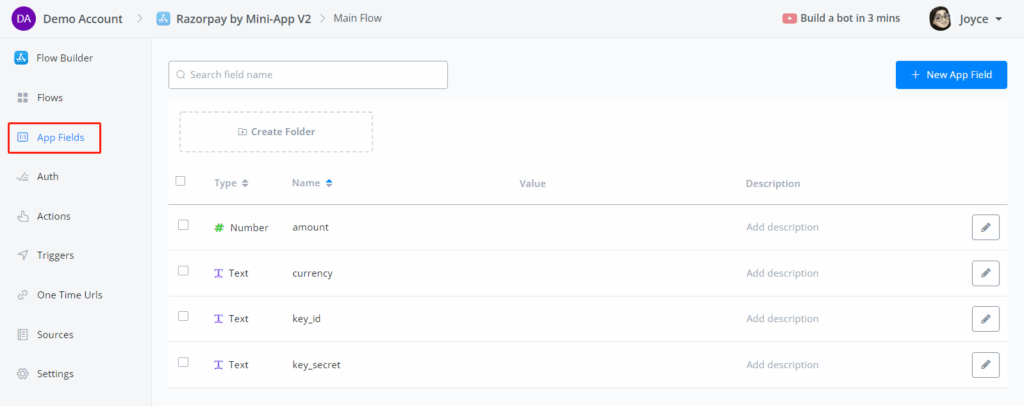Click the pencil edit icon for currency
Screen dimensions: 1024x406
click(985, 273)
